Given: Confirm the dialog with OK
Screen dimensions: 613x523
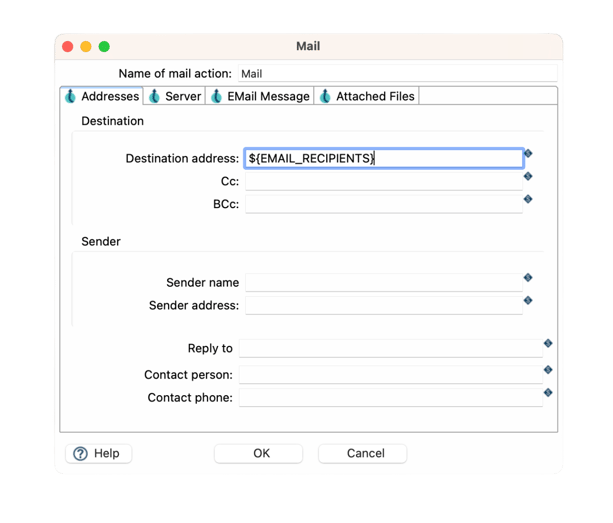Looking at the screenshot, I should click(x=258, y=453).
